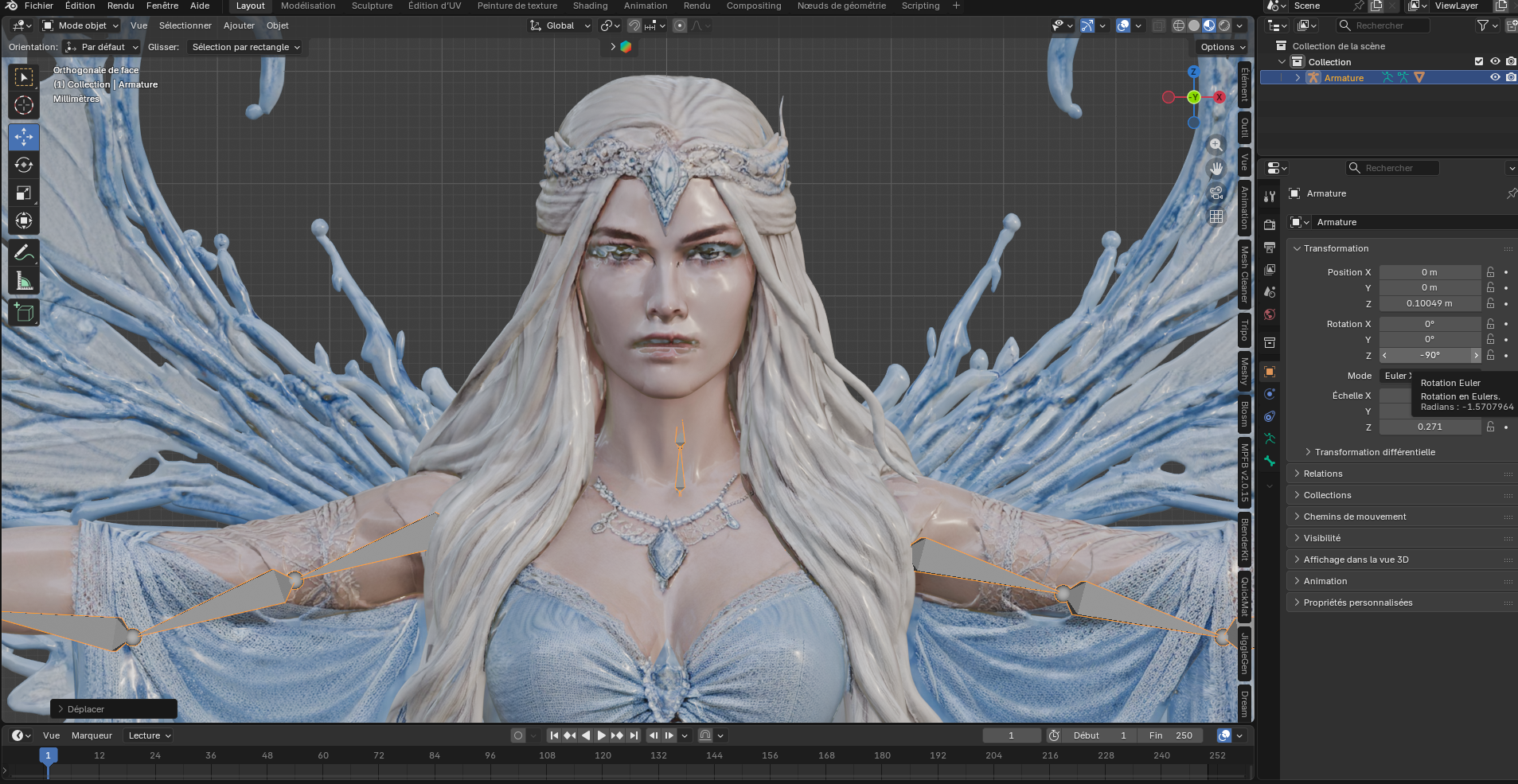This screenshot has width=1518, height=784.
Task: Click the viewport zoom magnifier icon
Action: point(1216,145)
